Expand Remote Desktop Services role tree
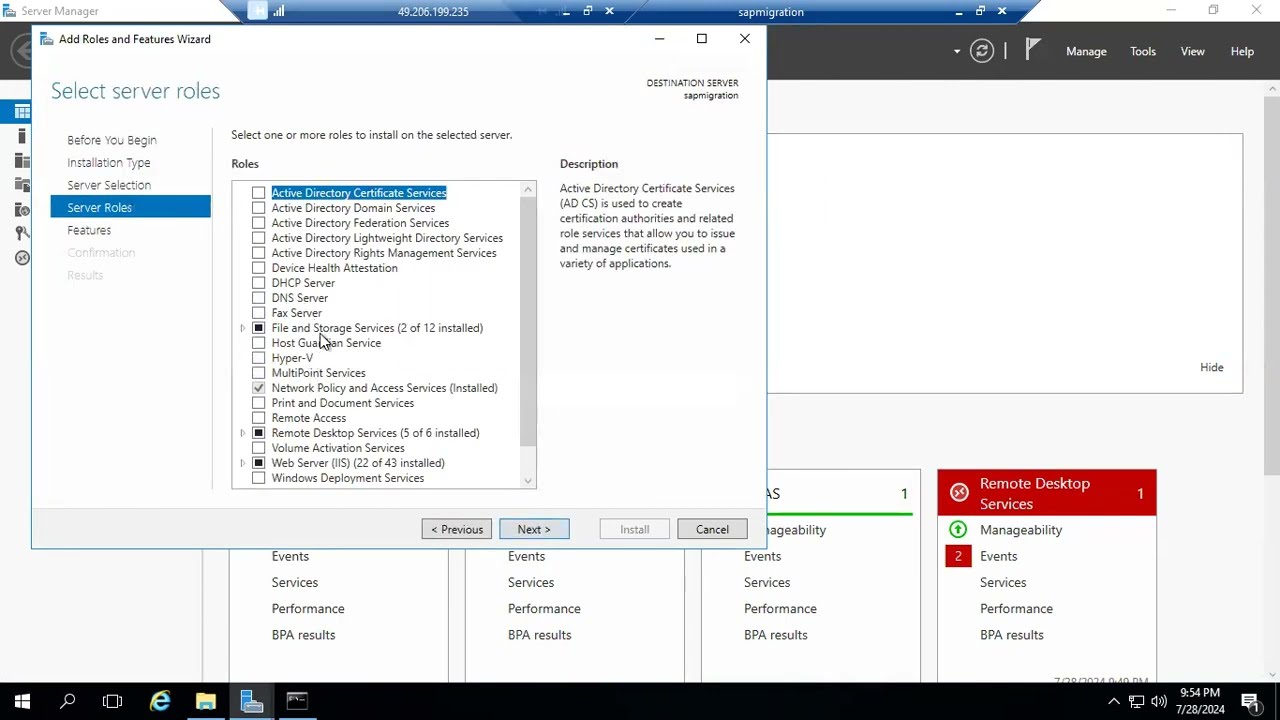The height and width of the screenshot is (720, 1280). coord(242,433)
